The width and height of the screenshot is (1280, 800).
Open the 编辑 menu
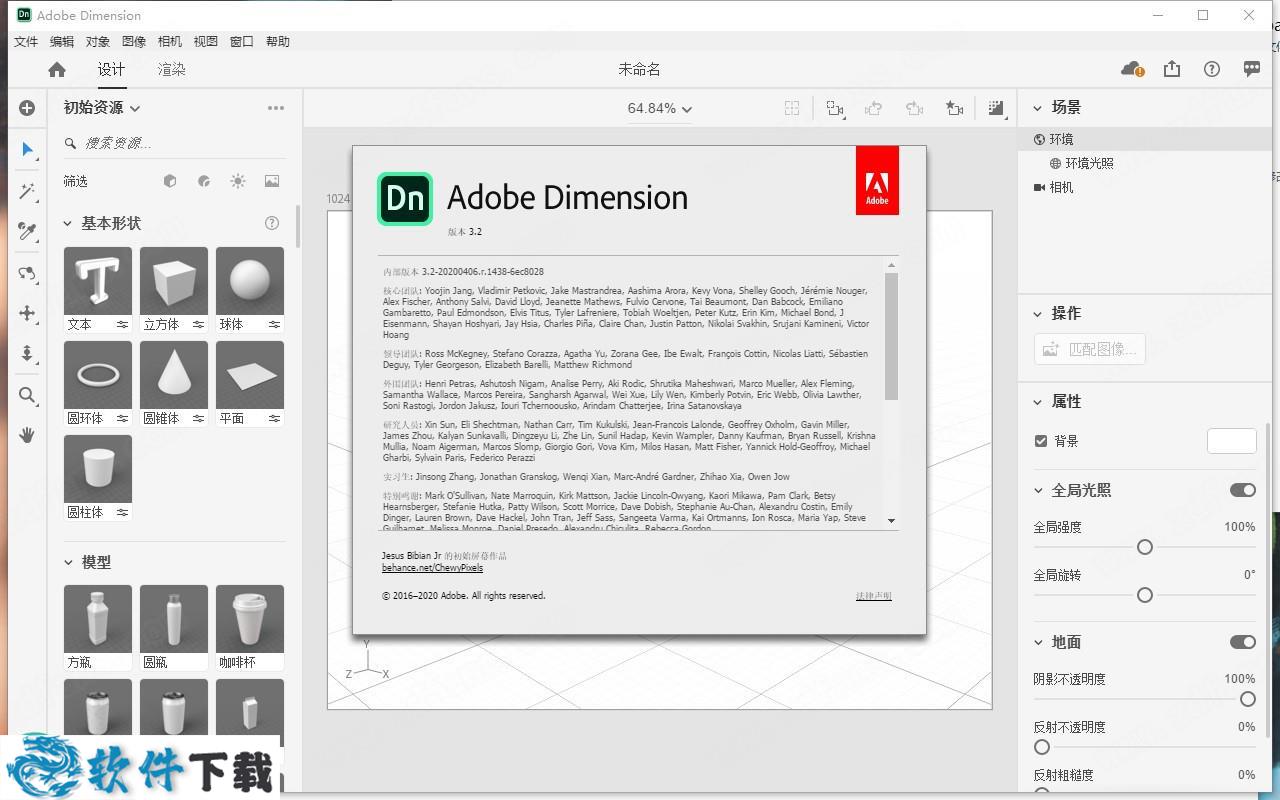(62, 41)
